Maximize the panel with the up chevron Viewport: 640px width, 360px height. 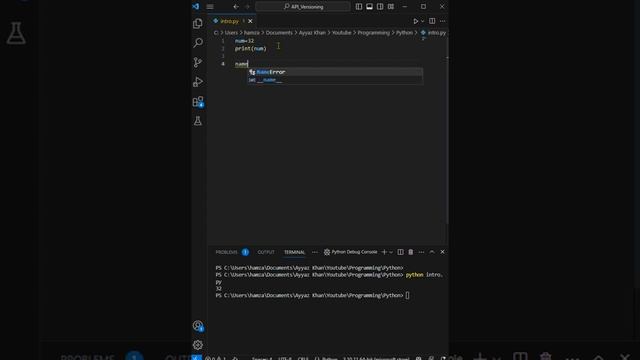(432, 252)
